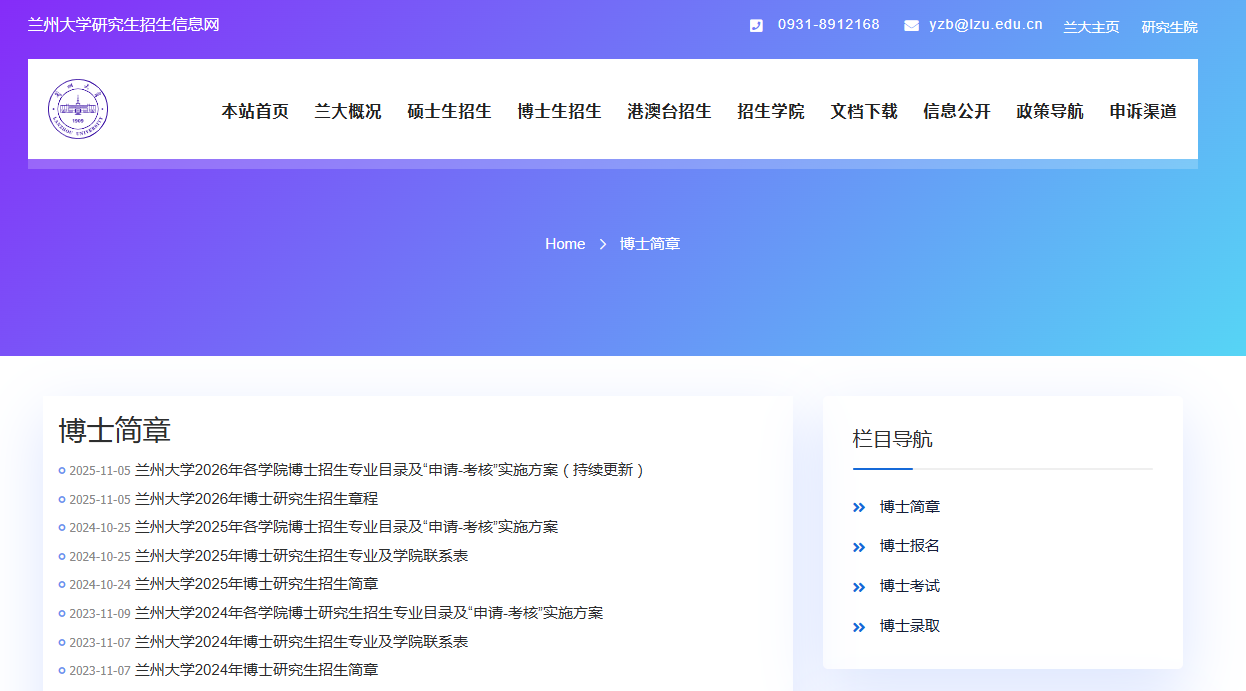The image size is (1246, 691).
Task: Click the 研究生院 link at top right
Action: 1169,27
